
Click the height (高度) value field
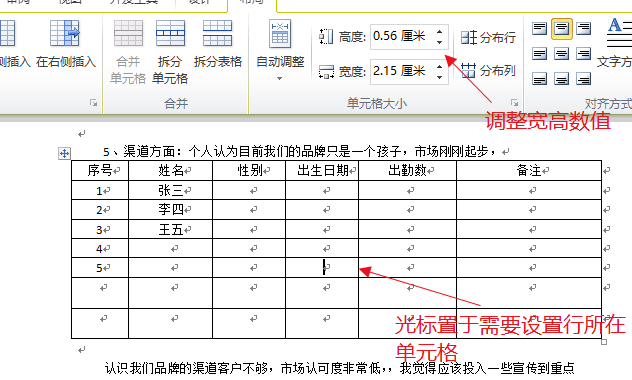tap(403, 36)
